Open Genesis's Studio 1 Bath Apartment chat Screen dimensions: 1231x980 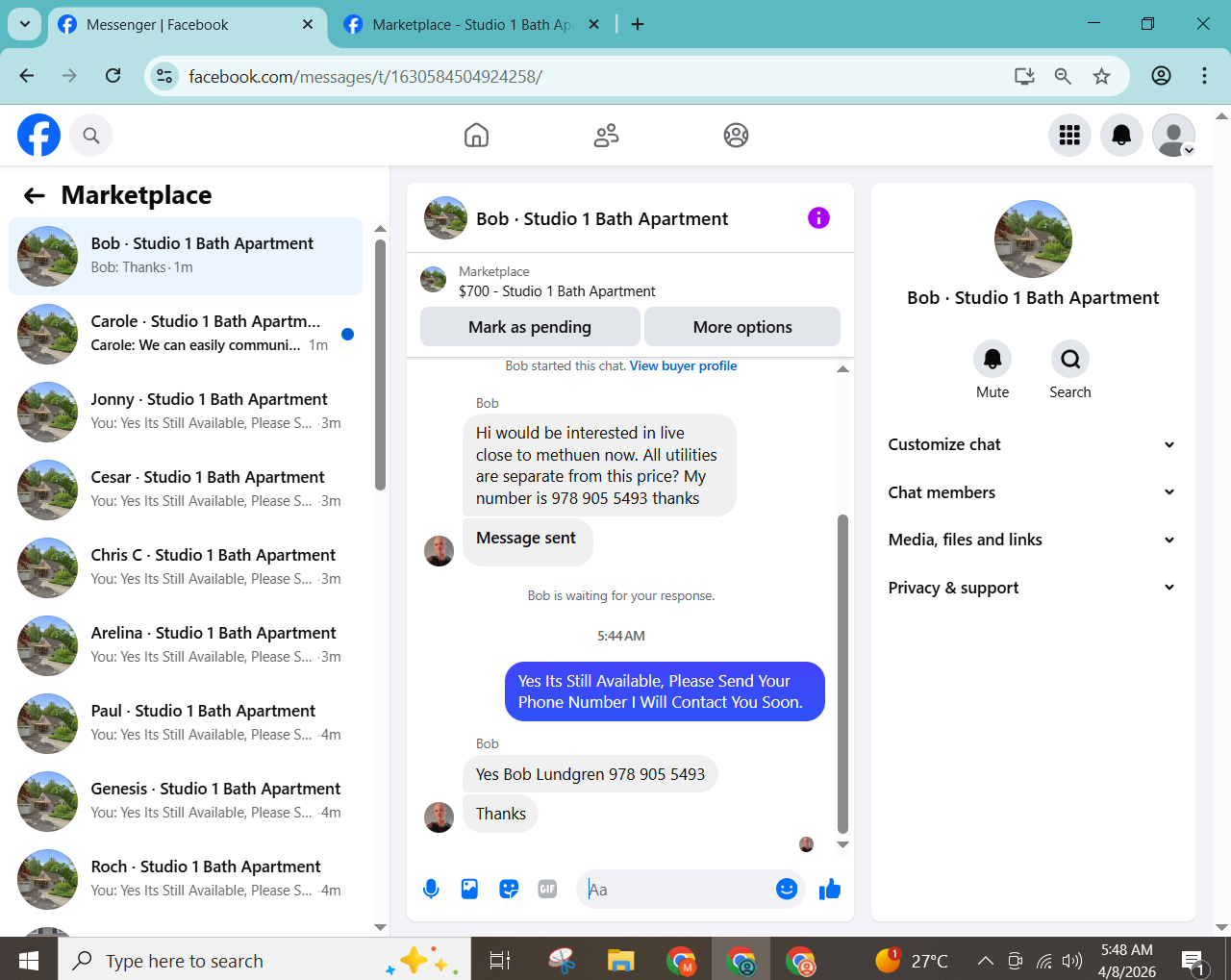coord(186,801)
